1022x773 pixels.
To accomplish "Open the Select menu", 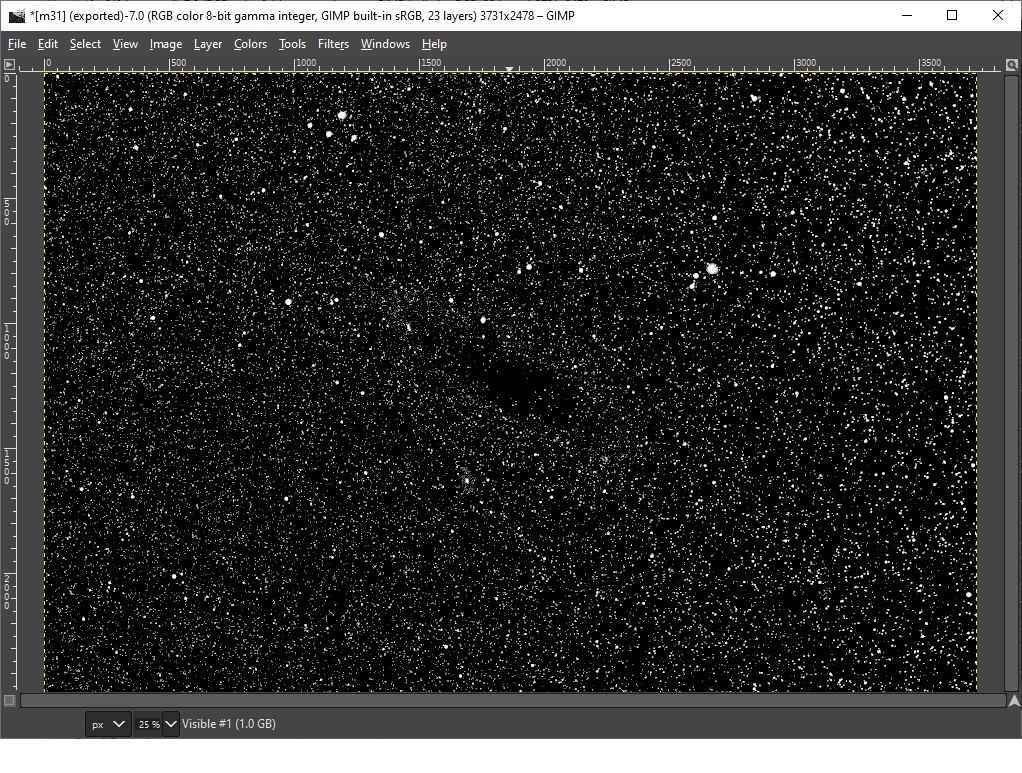I will [x=85, y=44].
